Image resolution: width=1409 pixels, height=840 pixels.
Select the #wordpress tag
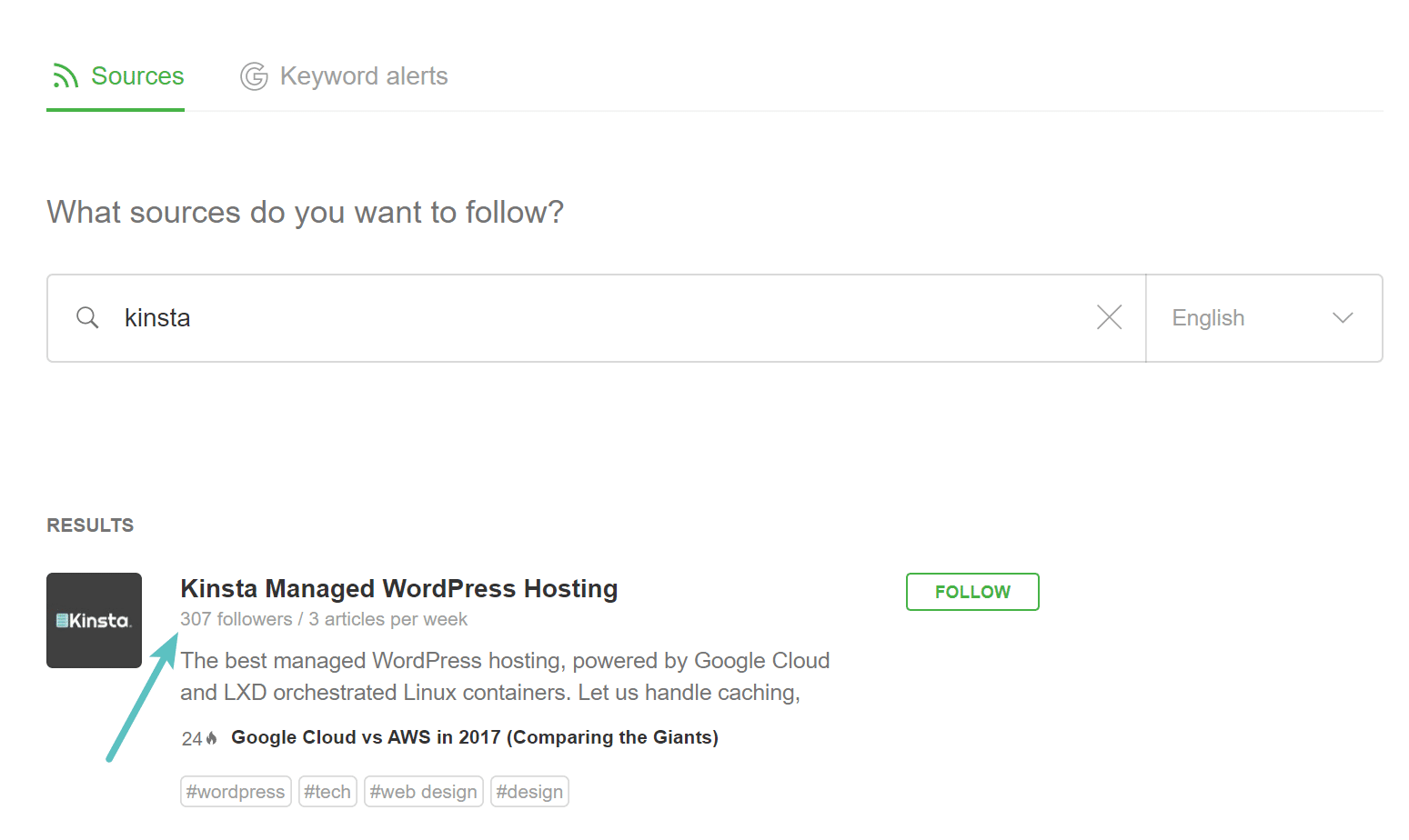pyautogui.click(x=236, y=792)
